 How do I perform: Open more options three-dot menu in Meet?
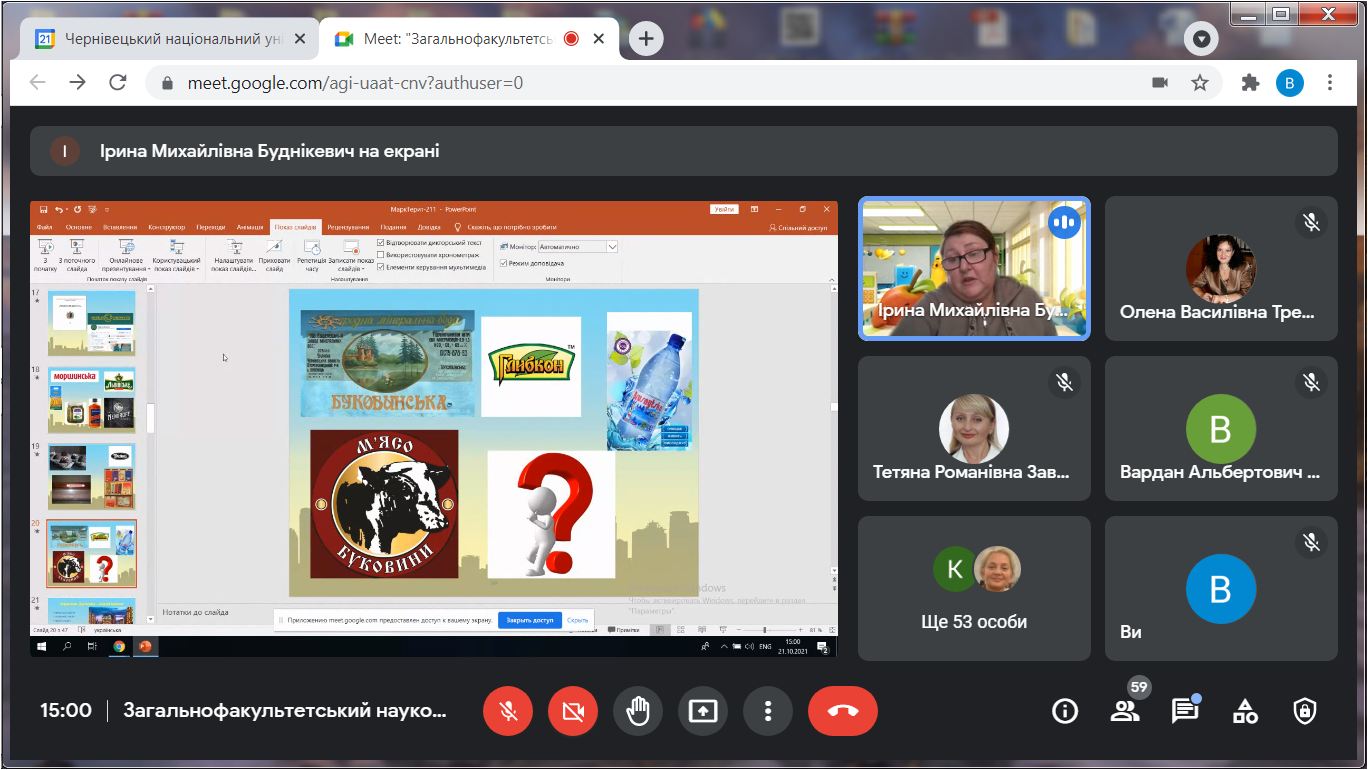(x=768, y=711)
